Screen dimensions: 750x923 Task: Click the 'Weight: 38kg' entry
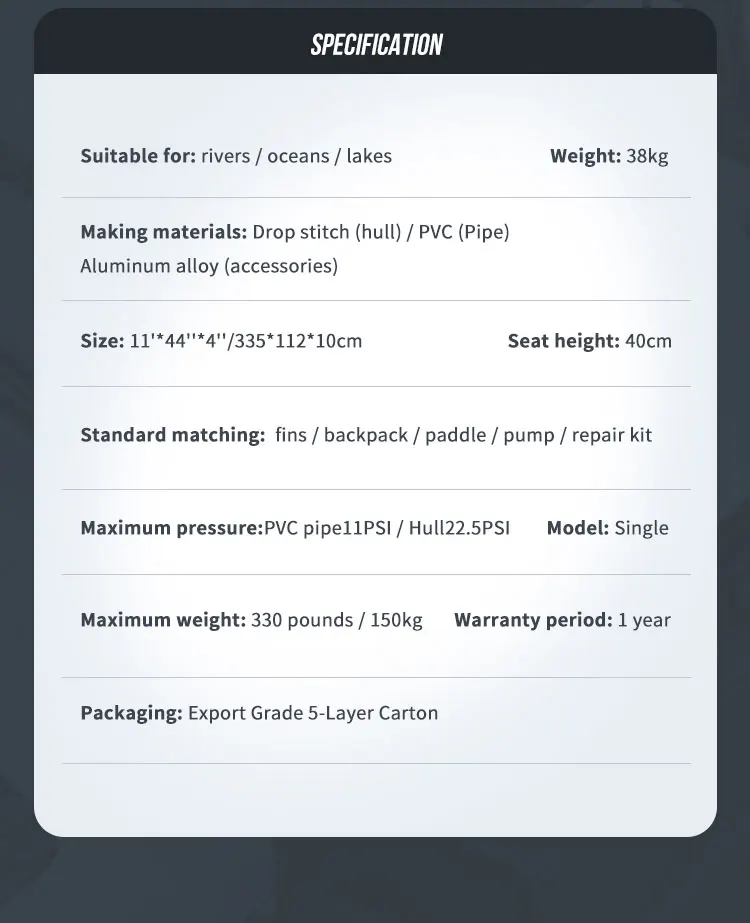(x=609, y=156)
